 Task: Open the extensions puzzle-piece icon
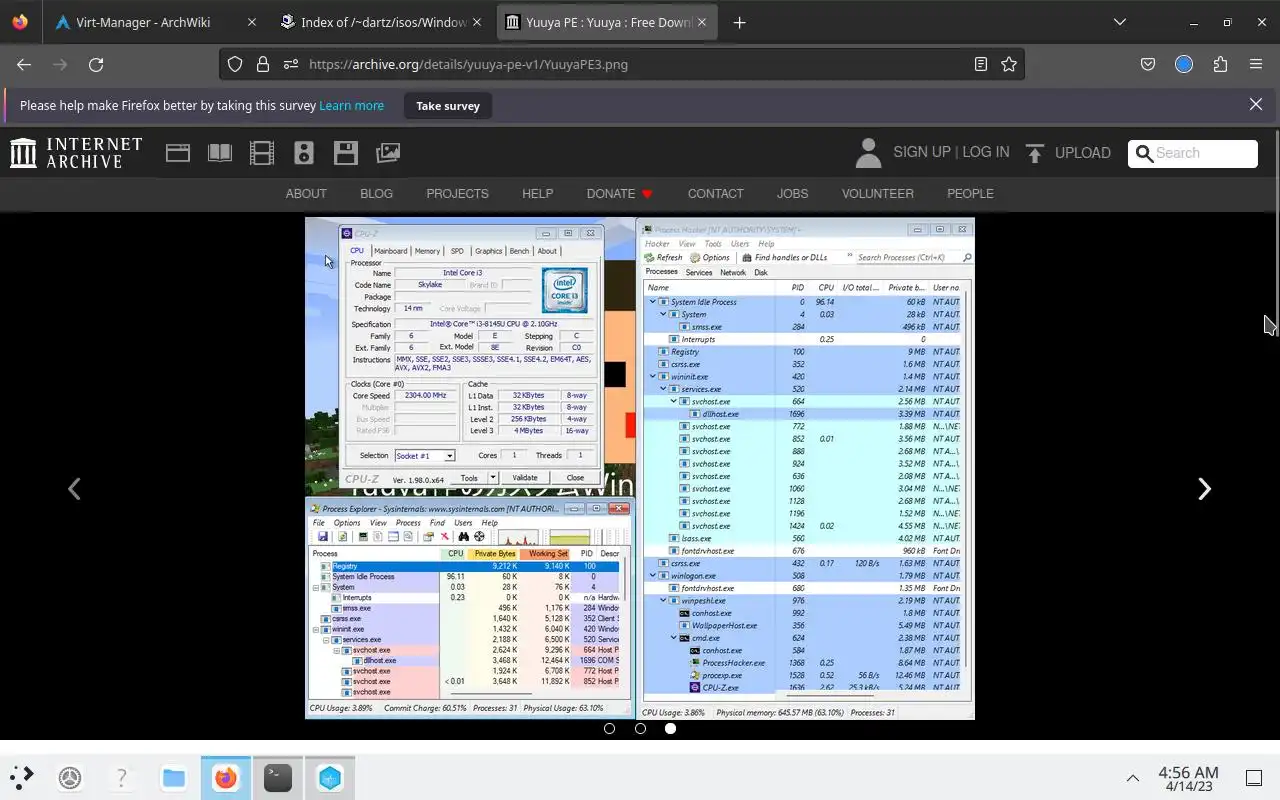[x=1220, y=64]
